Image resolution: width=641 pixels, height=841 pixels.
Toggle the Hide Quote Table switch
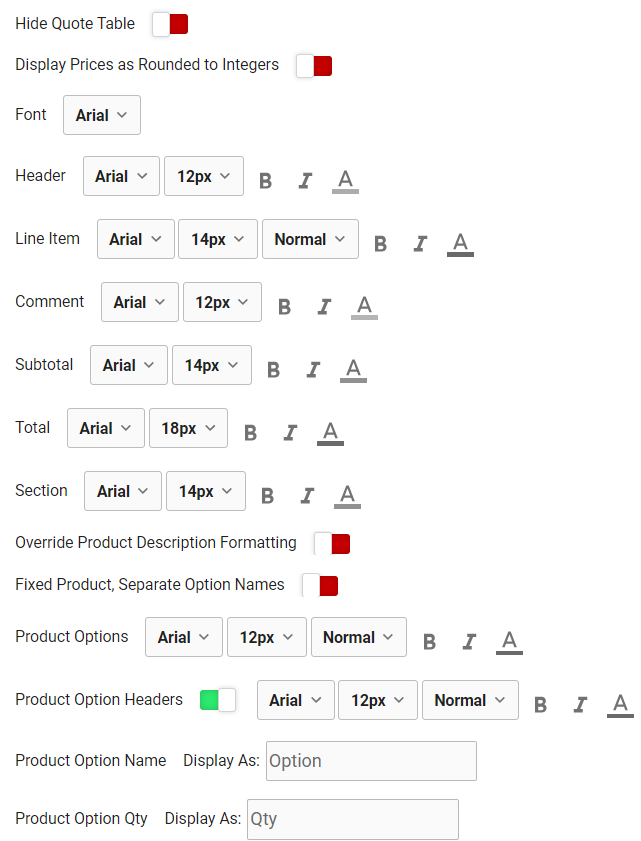(170, 23)
